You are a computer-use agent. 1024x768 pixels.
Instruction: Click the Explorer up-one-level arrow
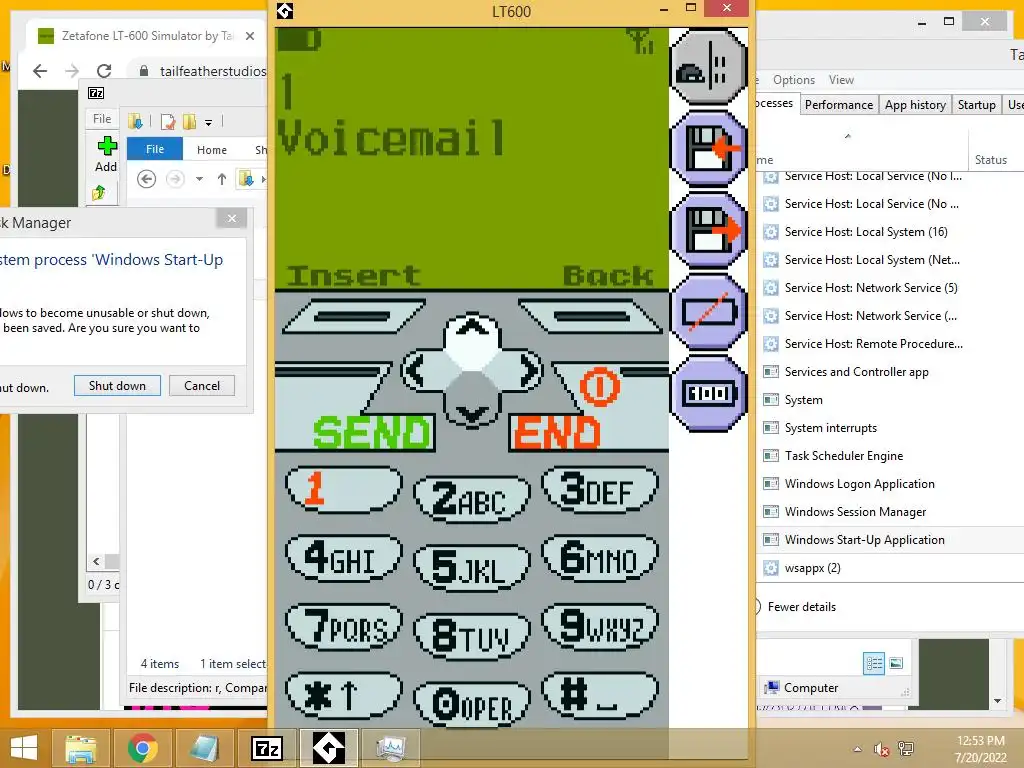click(221, 179)
